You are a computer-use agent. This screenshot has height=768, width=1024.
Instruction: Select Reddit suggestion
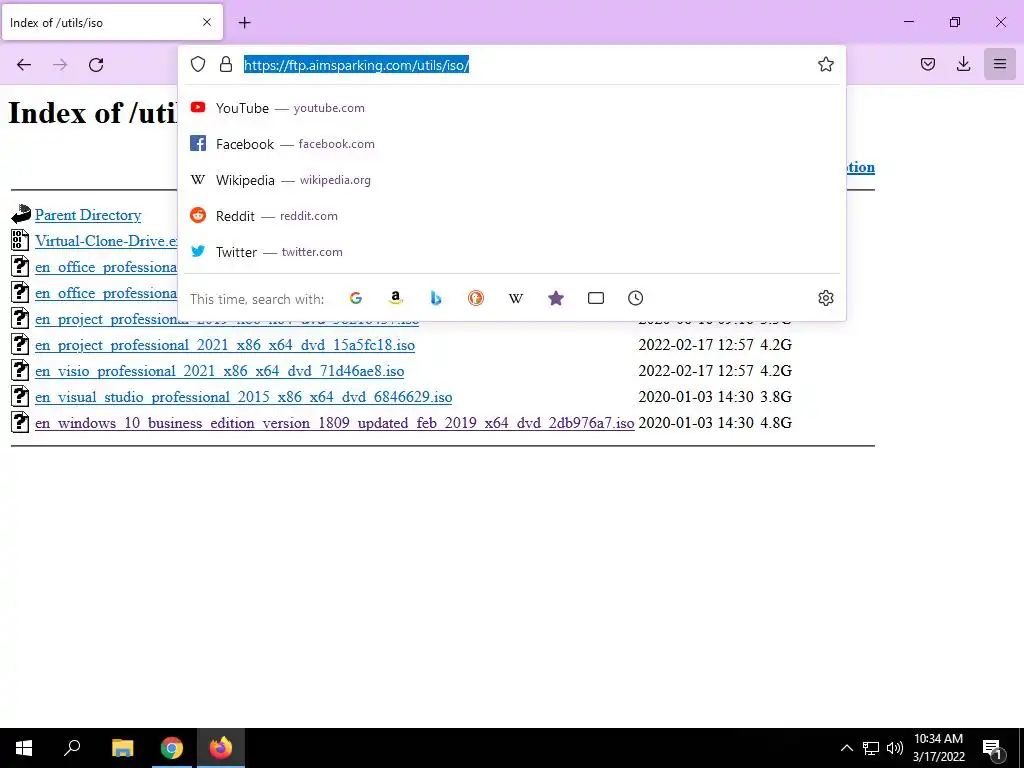[512, 216]
